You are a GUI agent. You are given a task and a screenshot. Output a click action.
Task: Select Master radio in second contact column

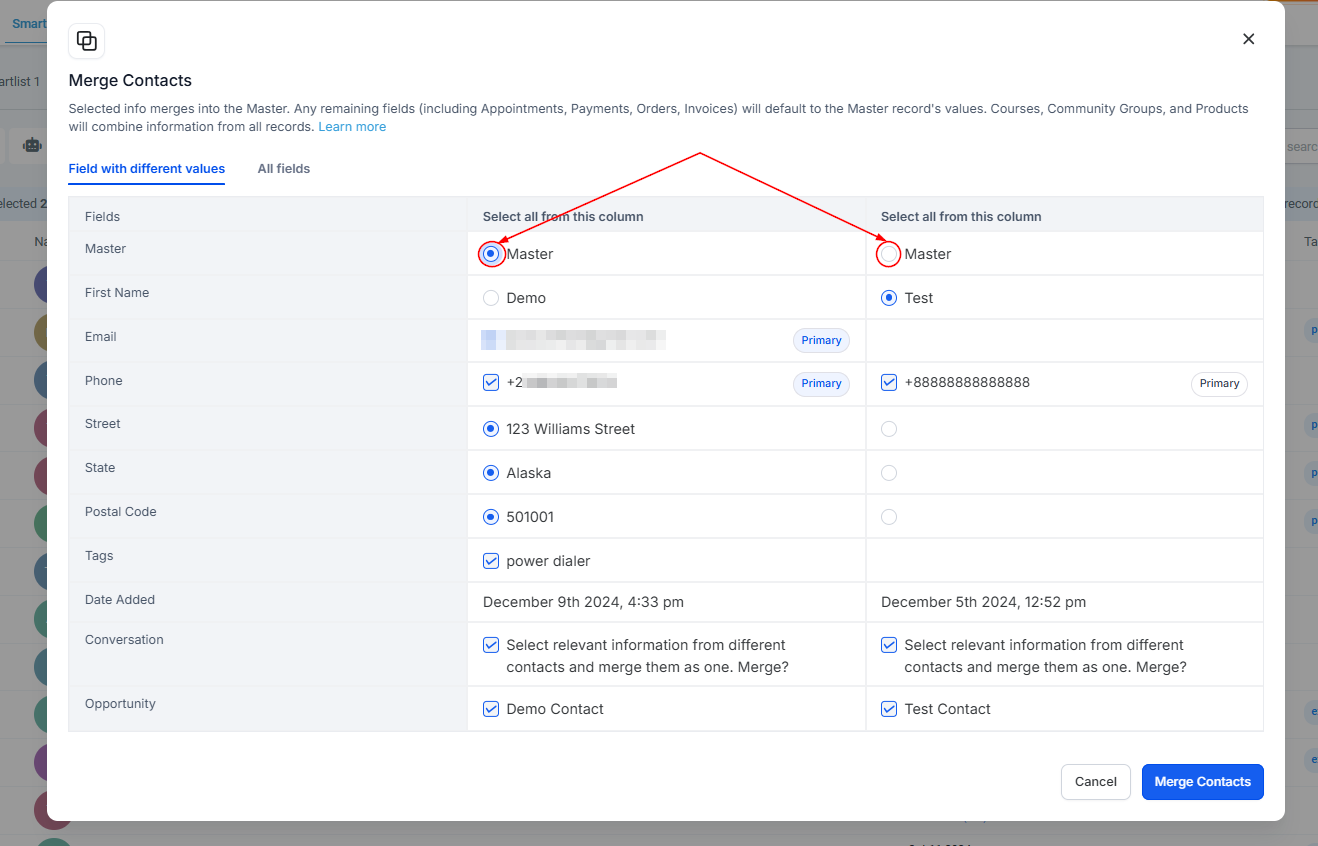click(x=889, y=254)
